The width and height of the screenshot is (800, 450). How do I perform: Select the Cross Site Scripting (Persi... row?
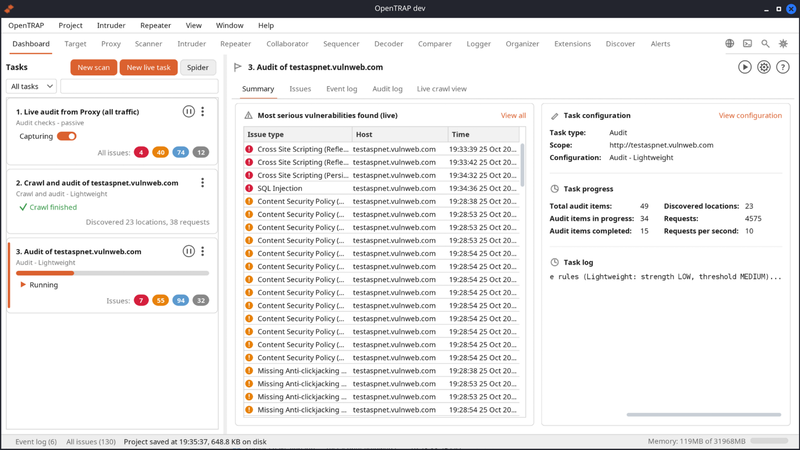[x=381, y=175]
